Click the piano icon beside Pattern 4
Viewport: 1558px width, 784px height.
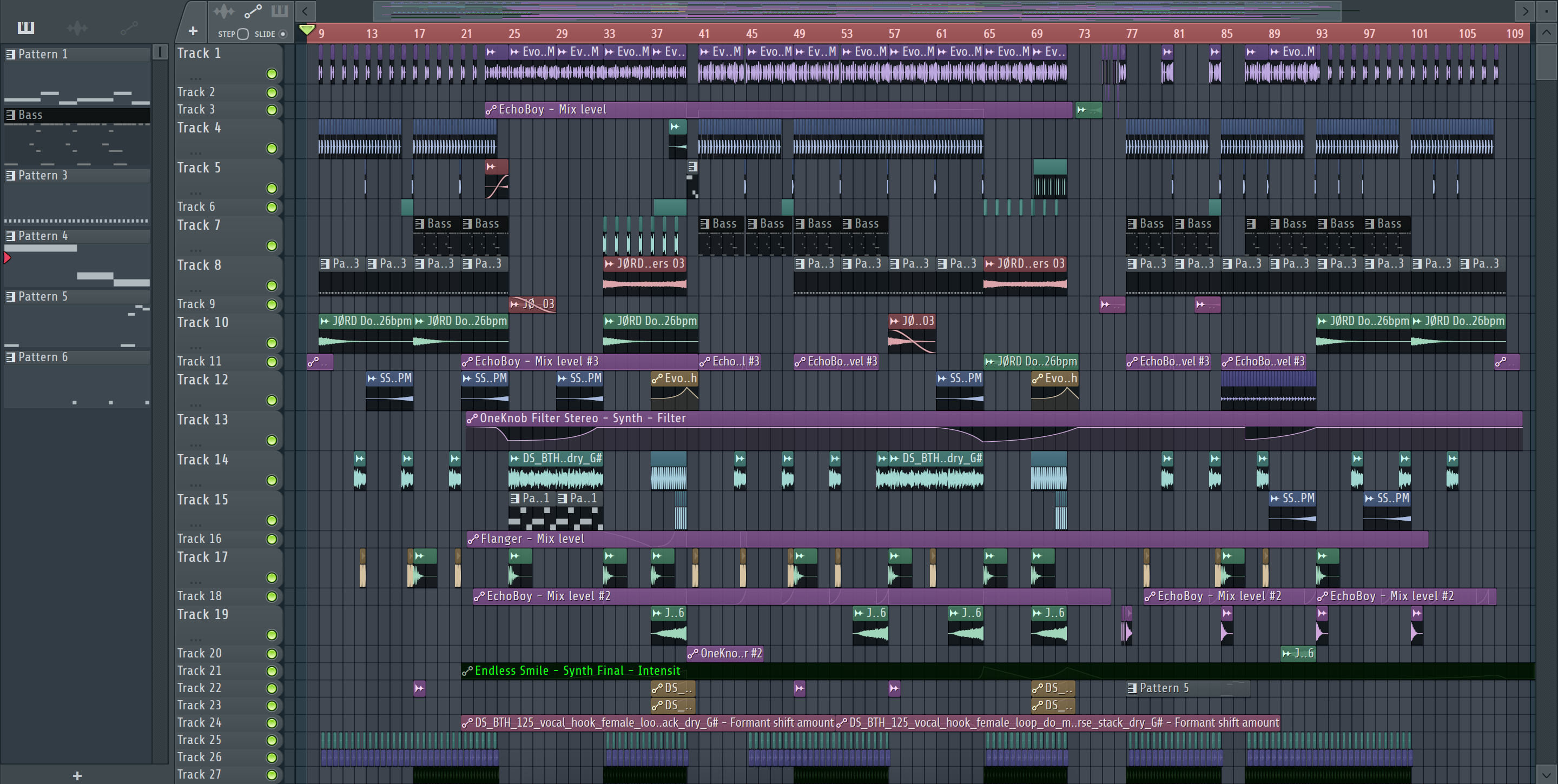10,236
